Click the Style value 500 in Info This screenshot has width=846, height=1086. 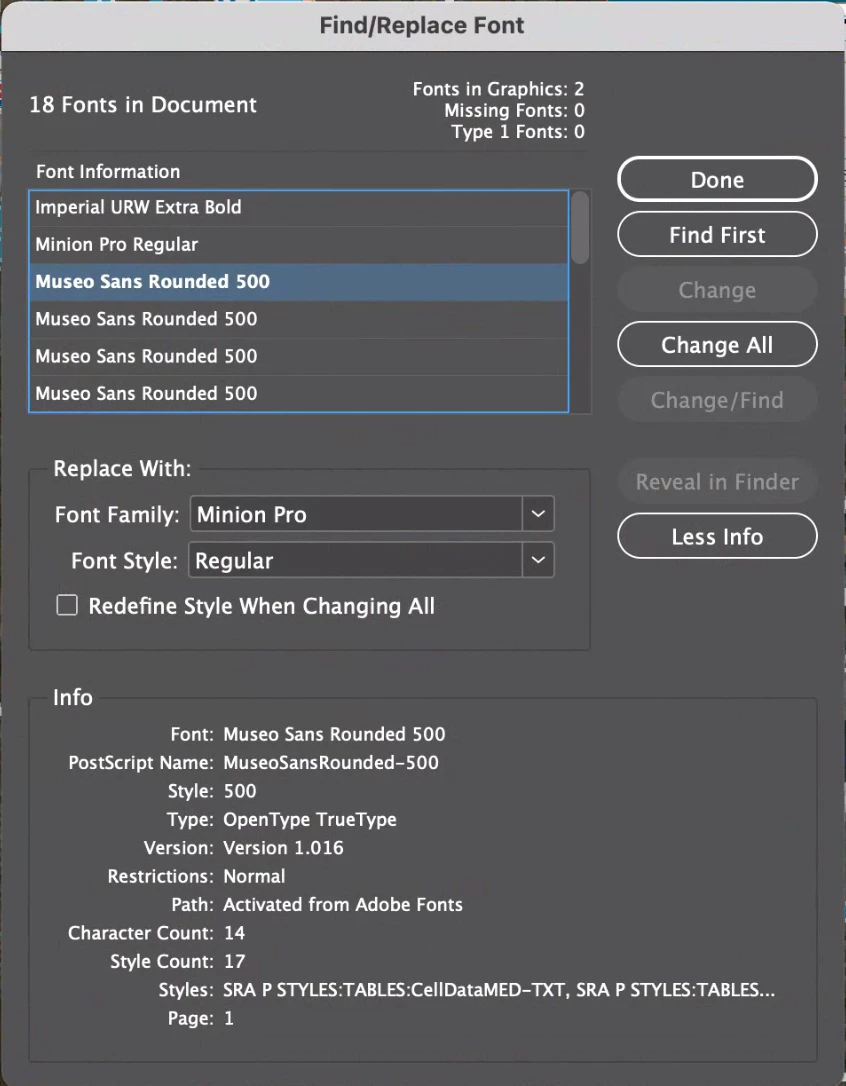coord(240,791)
